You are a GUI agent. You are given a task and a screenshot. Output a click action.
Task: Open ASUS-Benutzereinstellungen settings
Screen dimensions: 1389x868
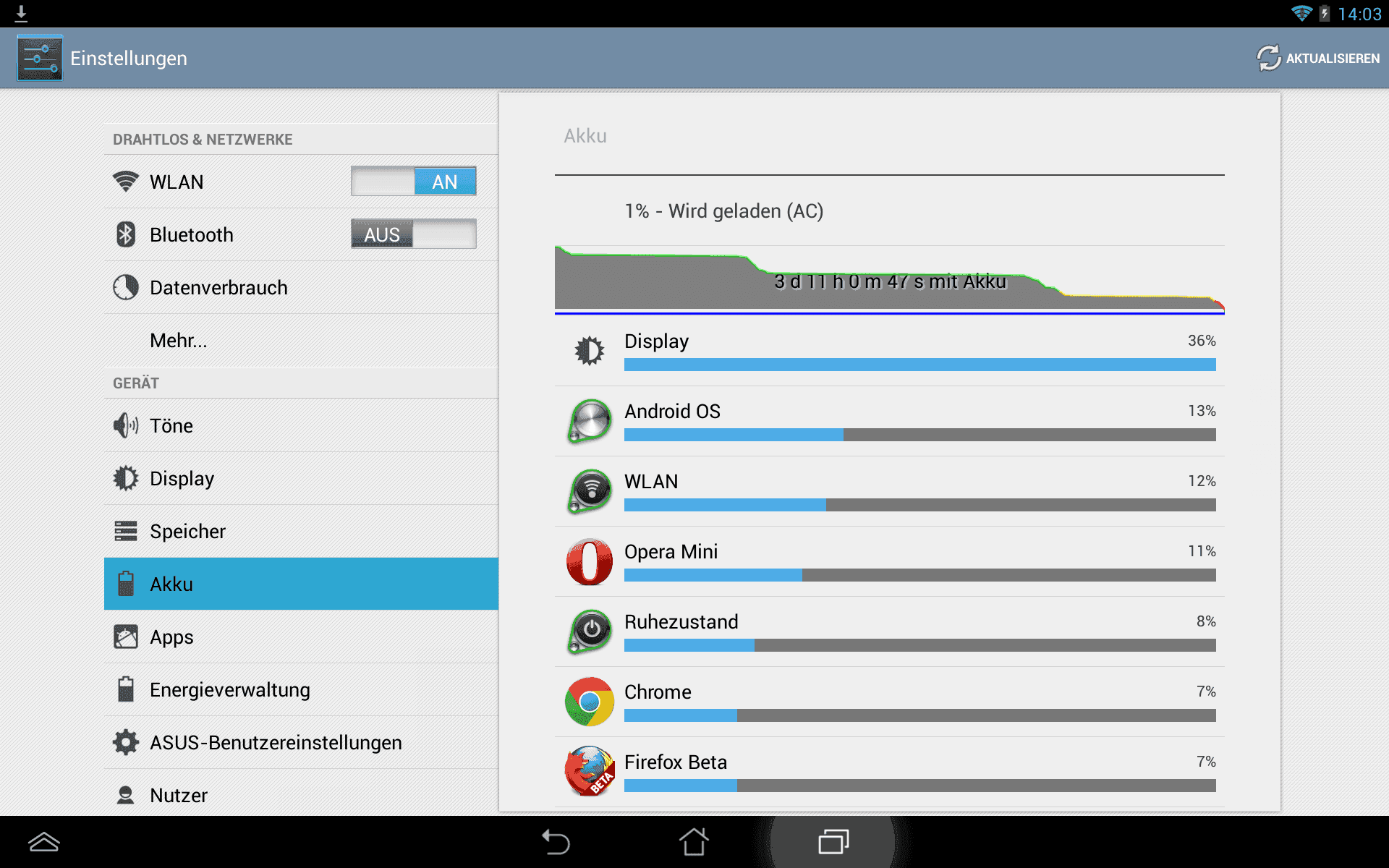coord(301,742)
